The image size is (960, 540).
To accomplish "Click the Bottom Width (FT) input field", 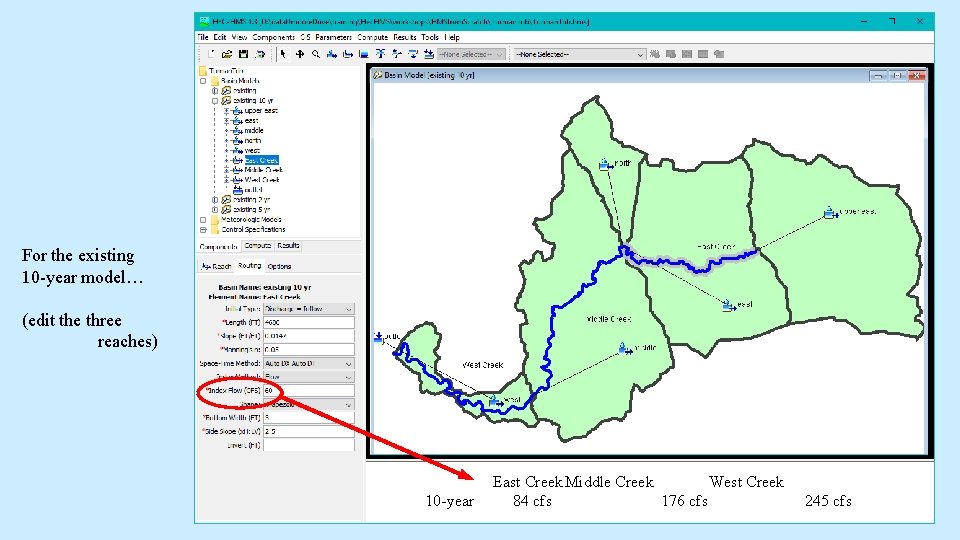I will (309, 418).
